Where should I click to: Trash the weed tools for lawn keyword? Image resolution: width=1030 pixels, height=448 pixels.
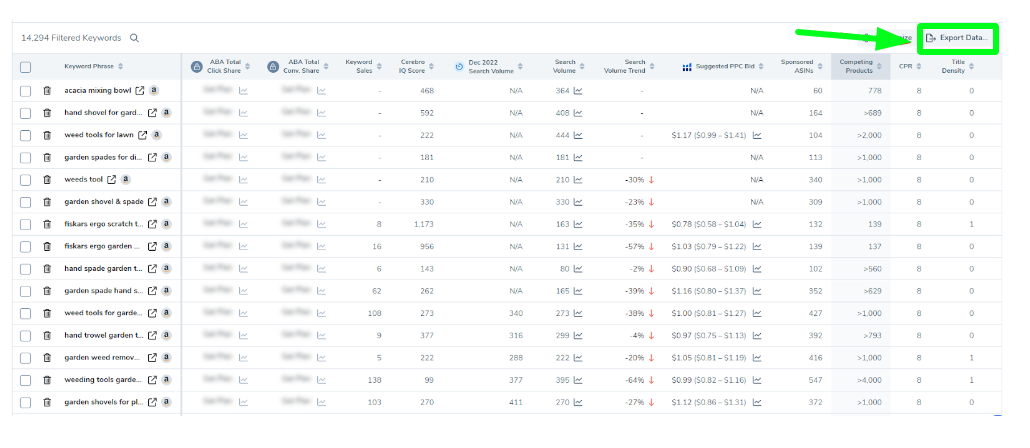(47, 135)
